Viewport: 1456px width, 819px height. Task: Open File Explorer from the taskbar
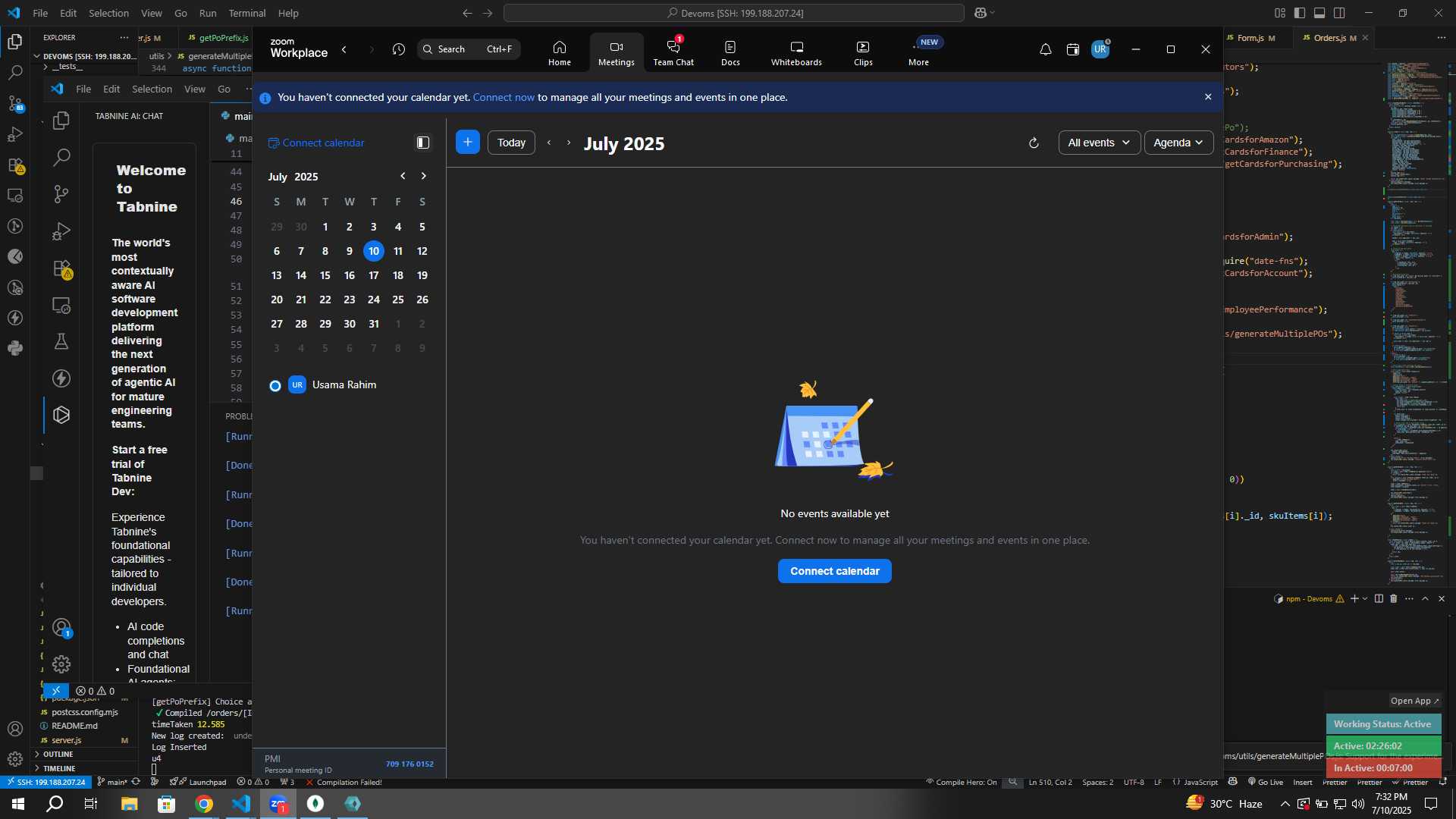click(x=129, y=804)
